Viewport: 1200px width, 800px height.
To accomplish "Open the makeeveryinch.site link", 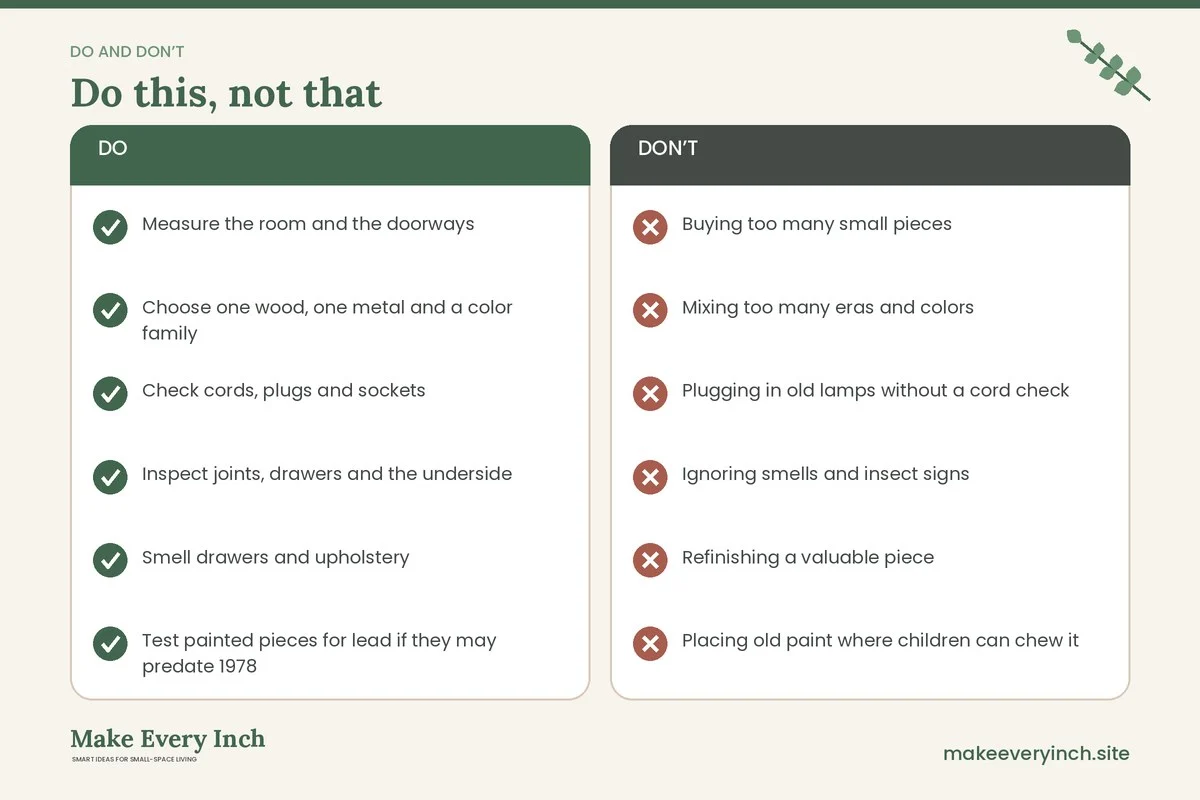I will click(x=1036, y=753).
